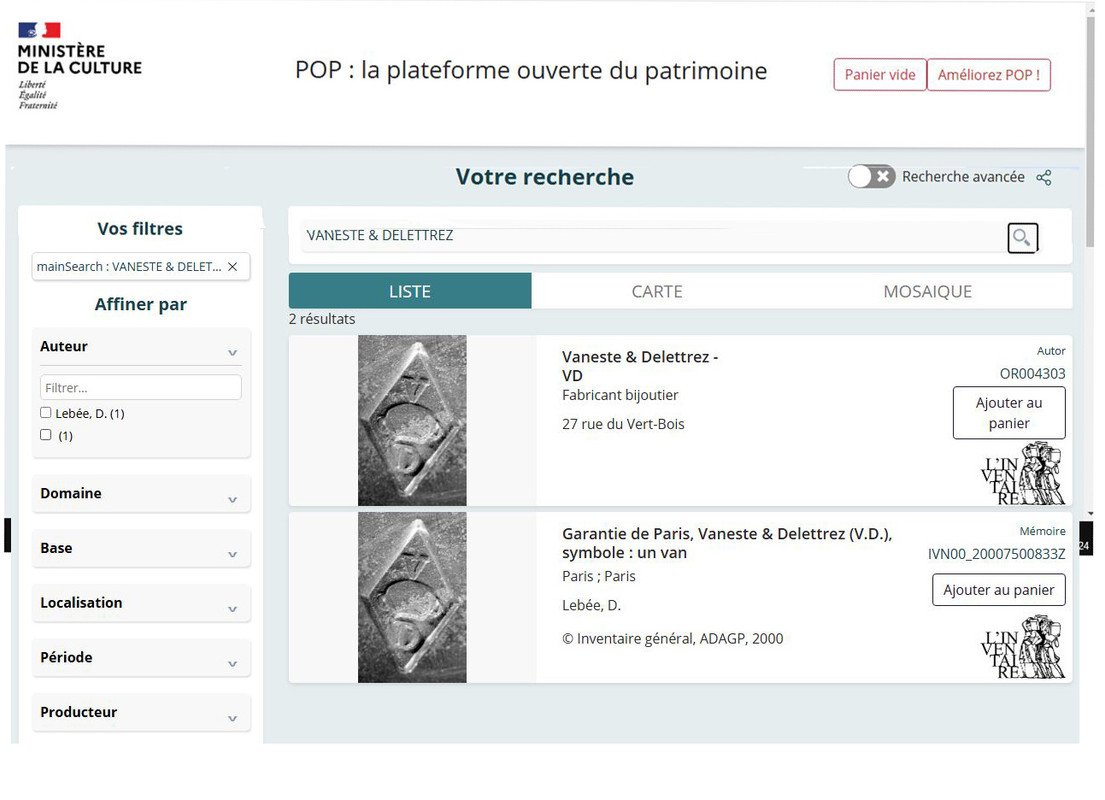Image resolution: width=1105 pixels, height=800 pixels.
Task: Click the main search field containing VANESTE & DELETTREZ
Action: pyautogui.click(x=652, y=235)
